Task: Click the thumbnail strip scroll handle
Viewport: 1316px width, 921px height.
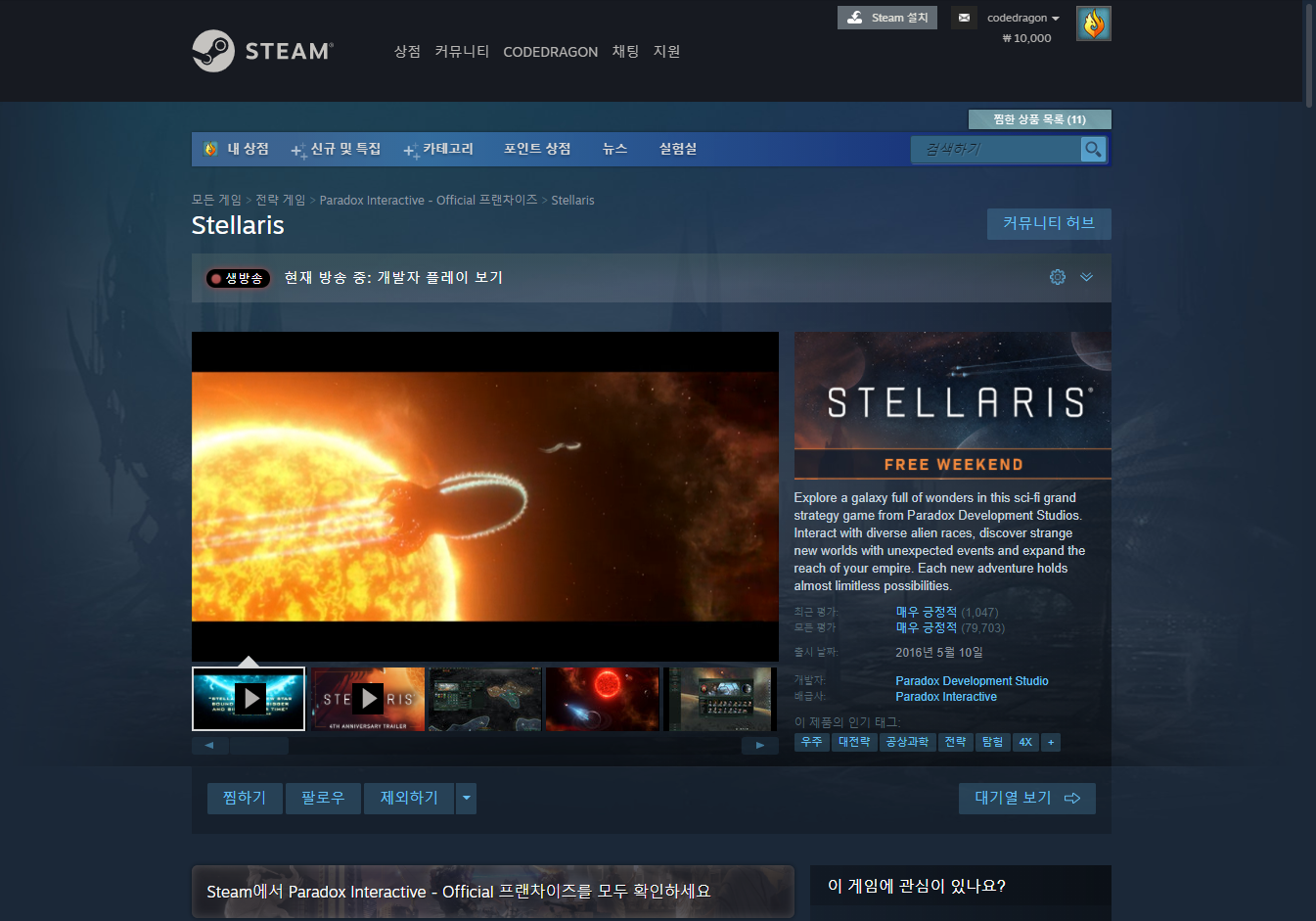Action: 258,746
